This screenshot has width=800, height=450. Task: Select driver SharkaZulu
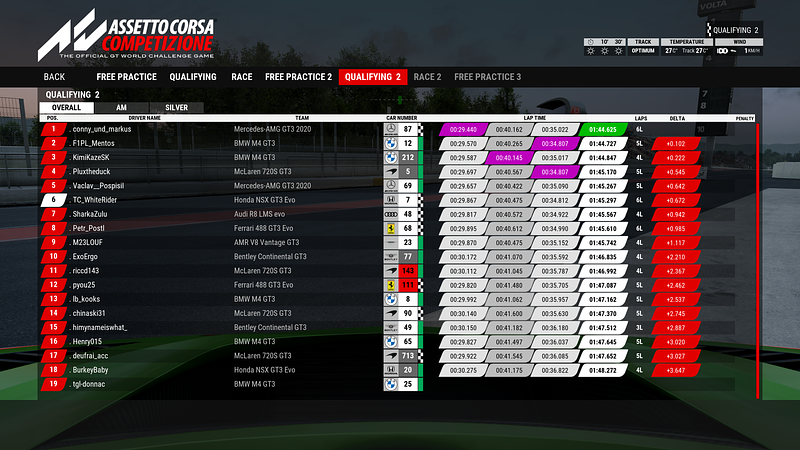click(90, 214)
